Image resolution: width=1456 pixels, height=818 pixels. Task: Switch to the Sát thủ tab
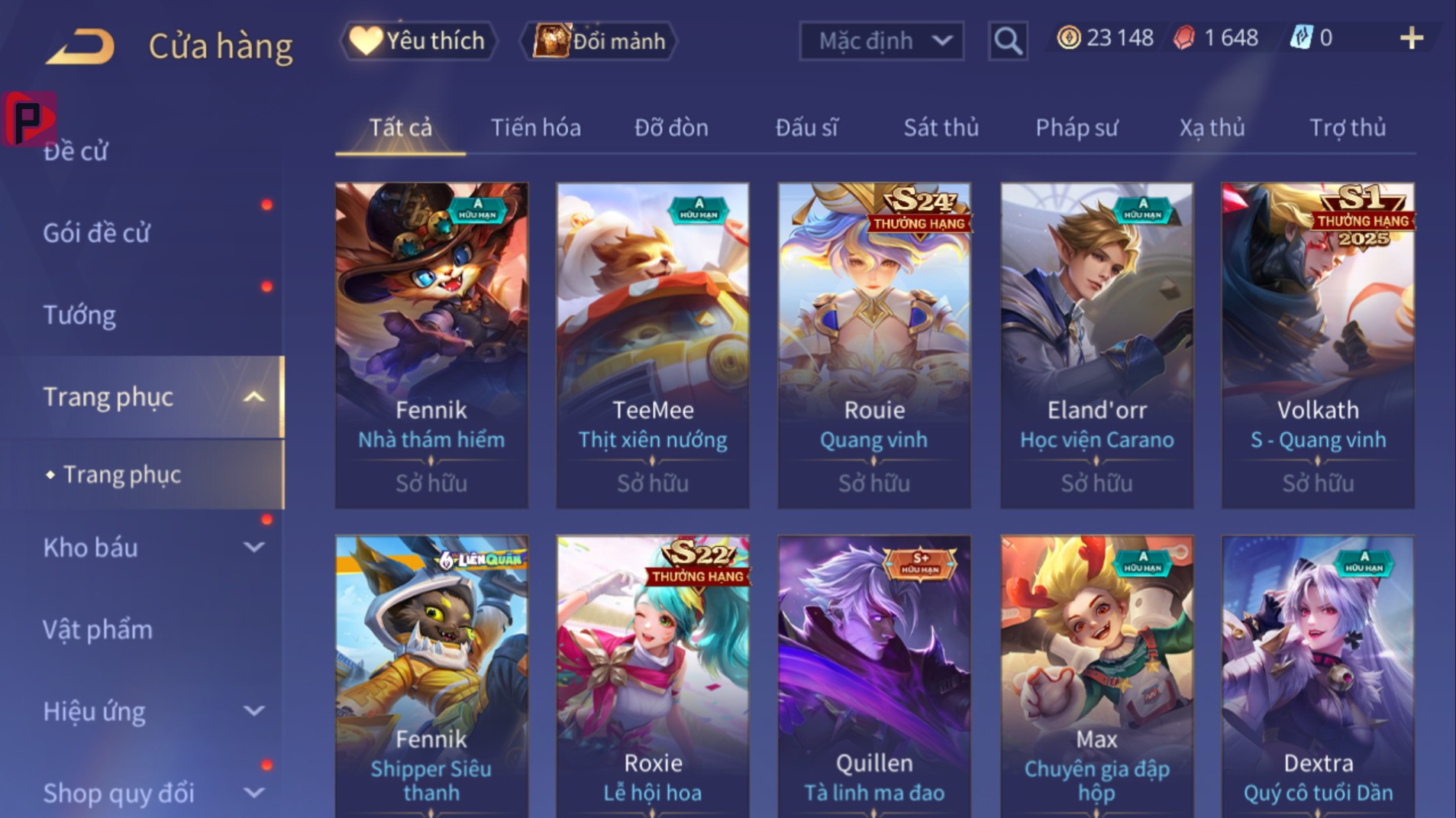(941, 128)
